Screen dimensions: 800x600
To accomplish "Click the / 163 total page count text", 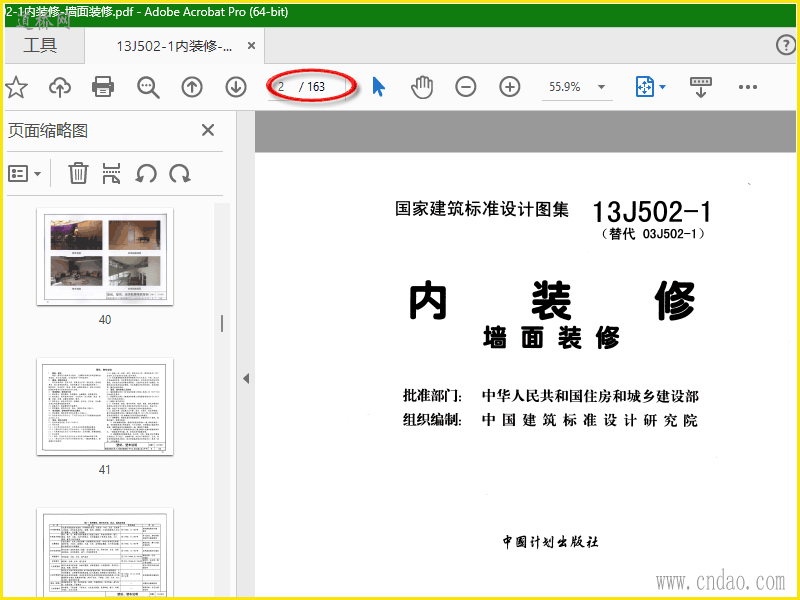I will (312, 87).
